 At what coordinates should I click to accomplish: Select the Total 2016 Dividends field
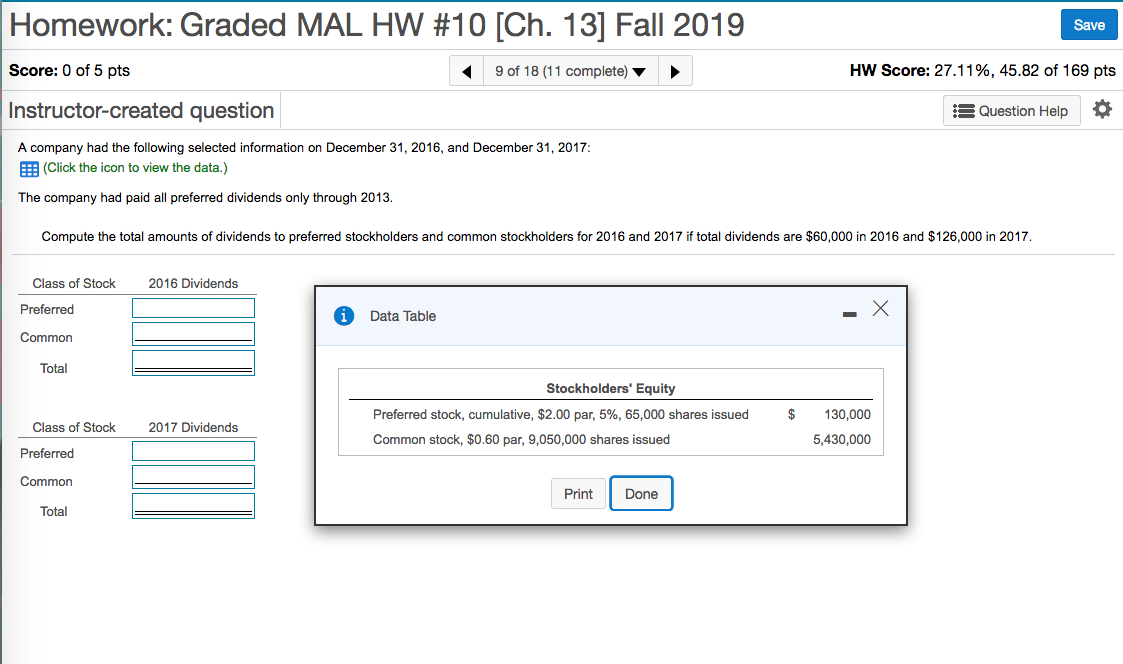tap(193, 362)
